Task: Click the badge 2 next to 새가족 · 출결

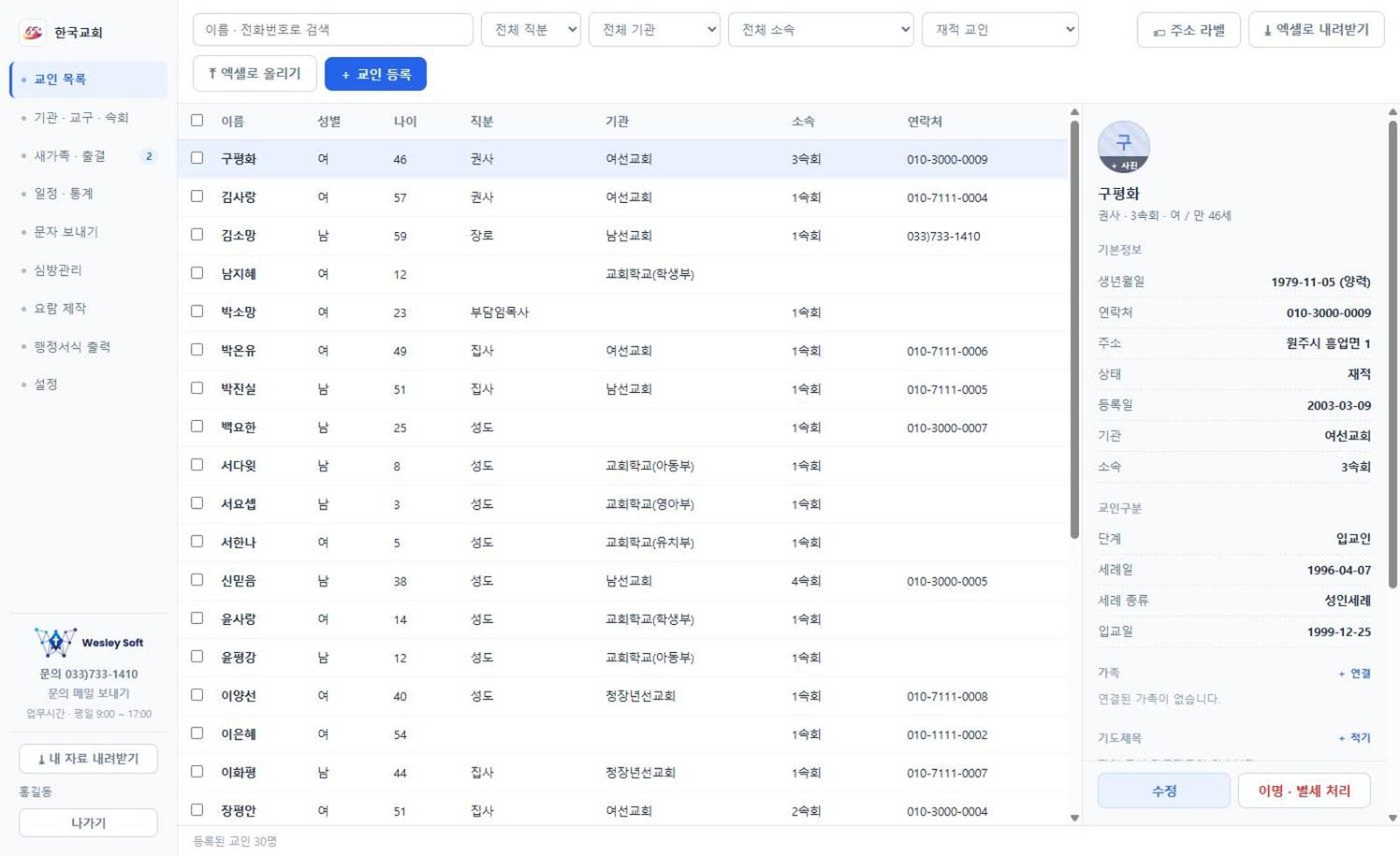Action: click(x=149, y=156)
